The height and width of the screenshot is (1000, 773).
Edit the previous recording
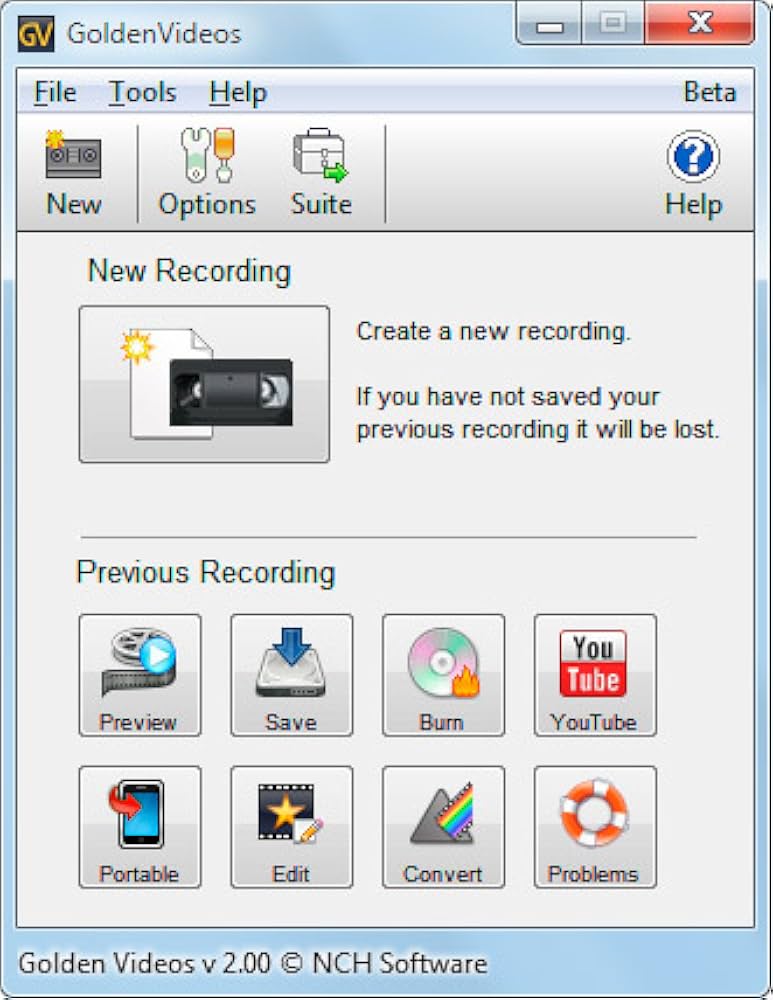(x=291, y=827)
